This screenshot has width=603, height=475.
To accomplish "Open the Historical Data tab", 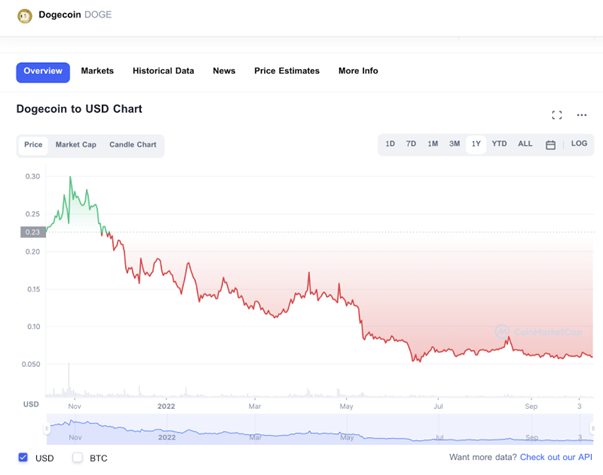I will click(163, 71).
